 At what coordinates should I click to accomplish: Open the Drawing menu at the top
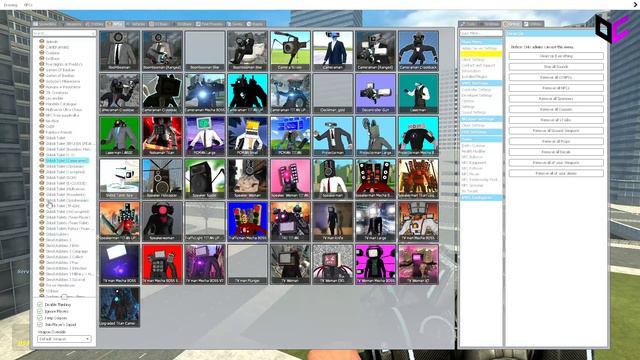click(11, 5)
